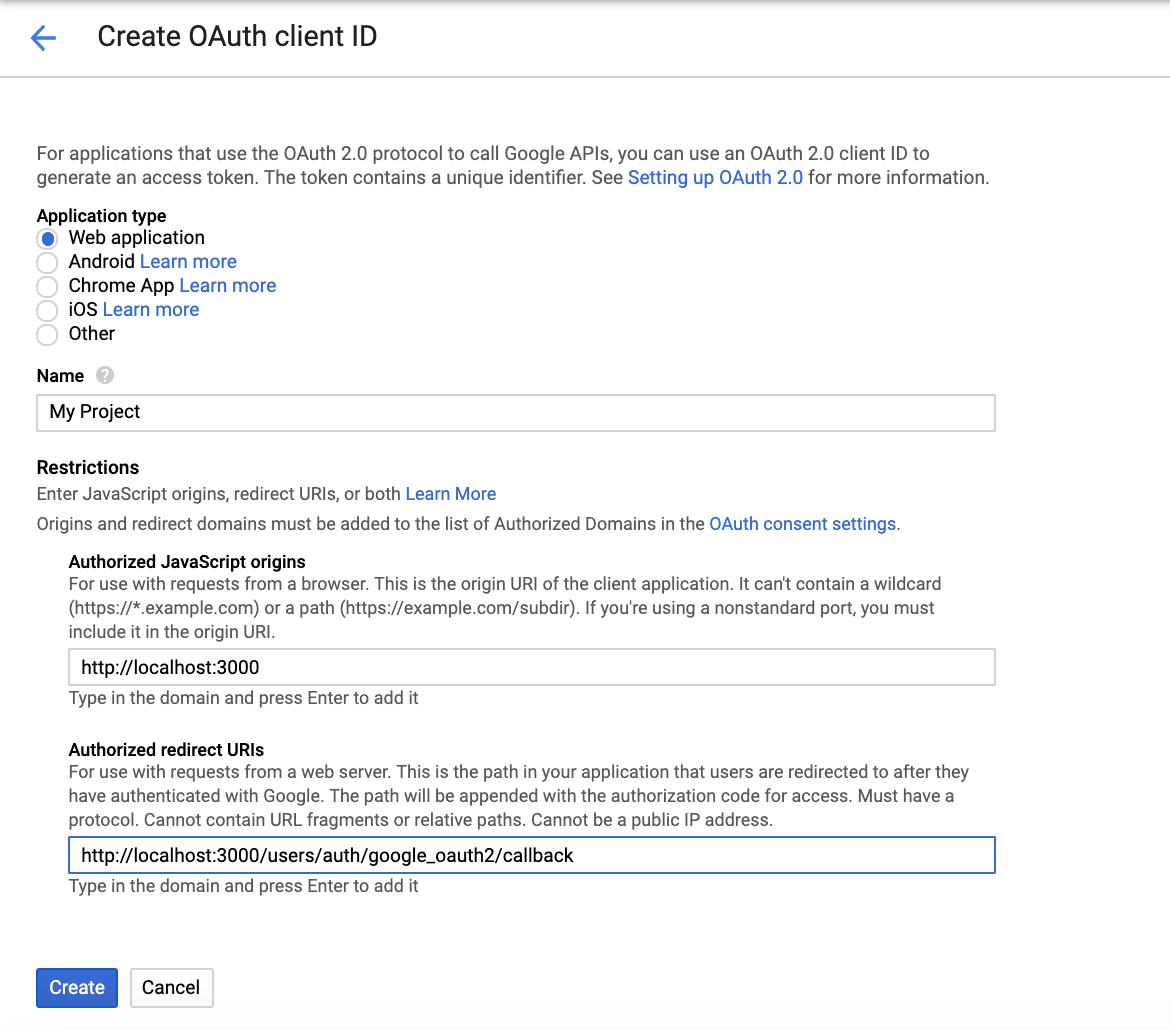1170x1030 pixels.
Task: Open Learn more link next to Chrome App
Action: point(227,286)
